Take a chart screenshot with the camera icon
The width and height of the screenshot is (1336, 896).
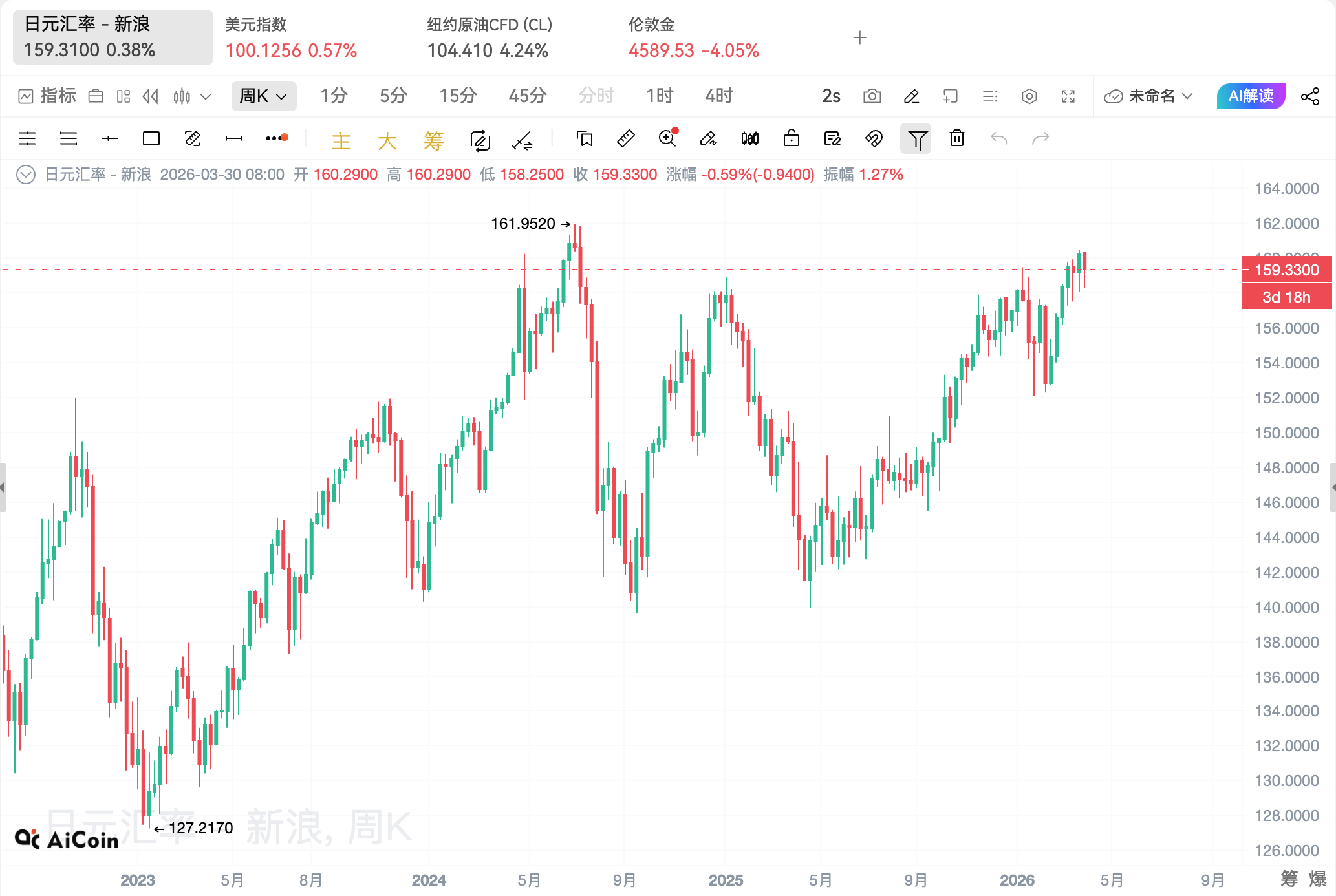tap(872, 96)
